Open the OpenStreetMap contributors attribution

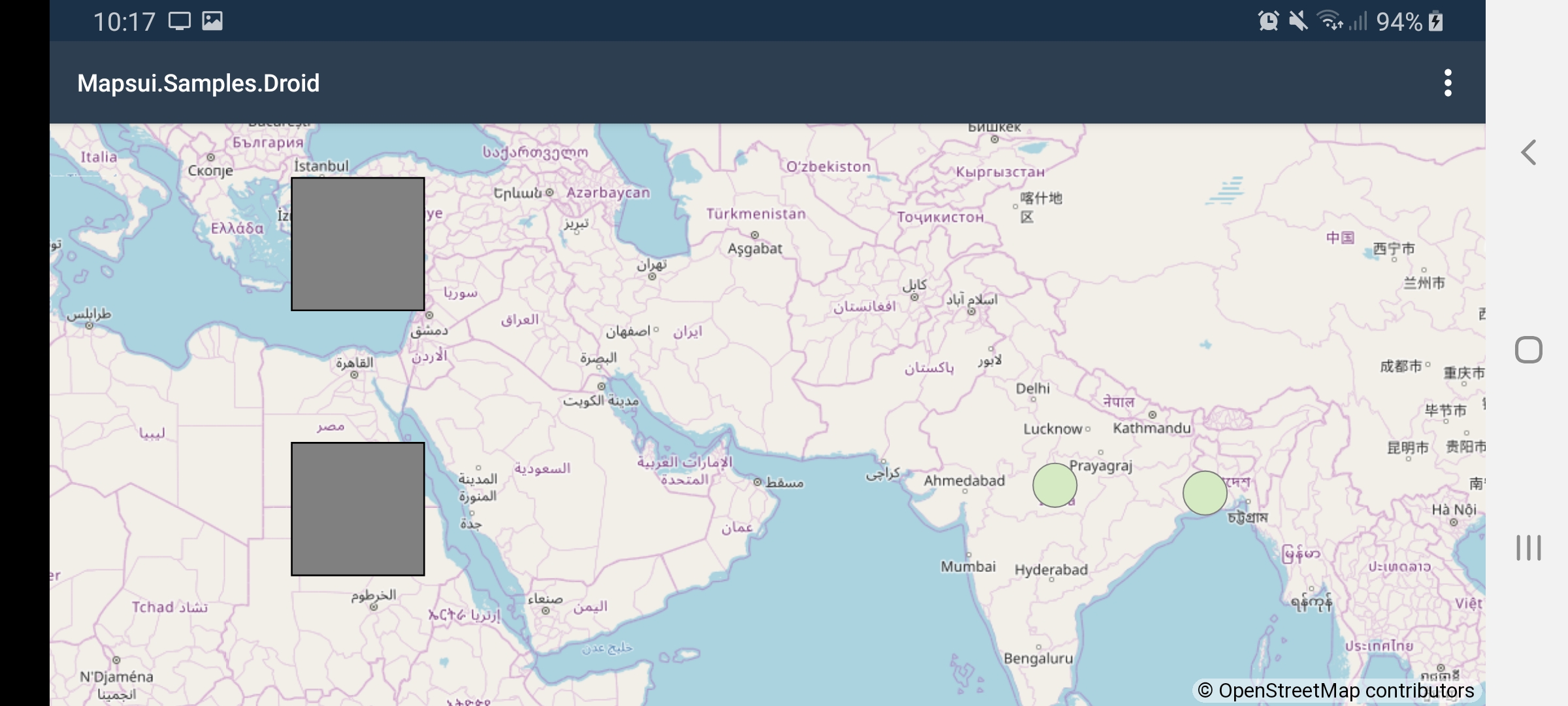pos(1336,690)
